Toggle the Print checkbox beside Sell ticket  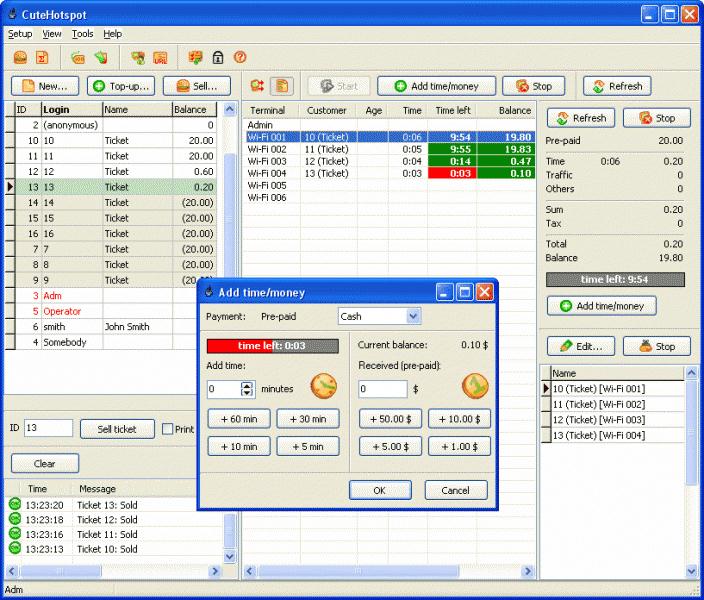(x=168, y=429)
